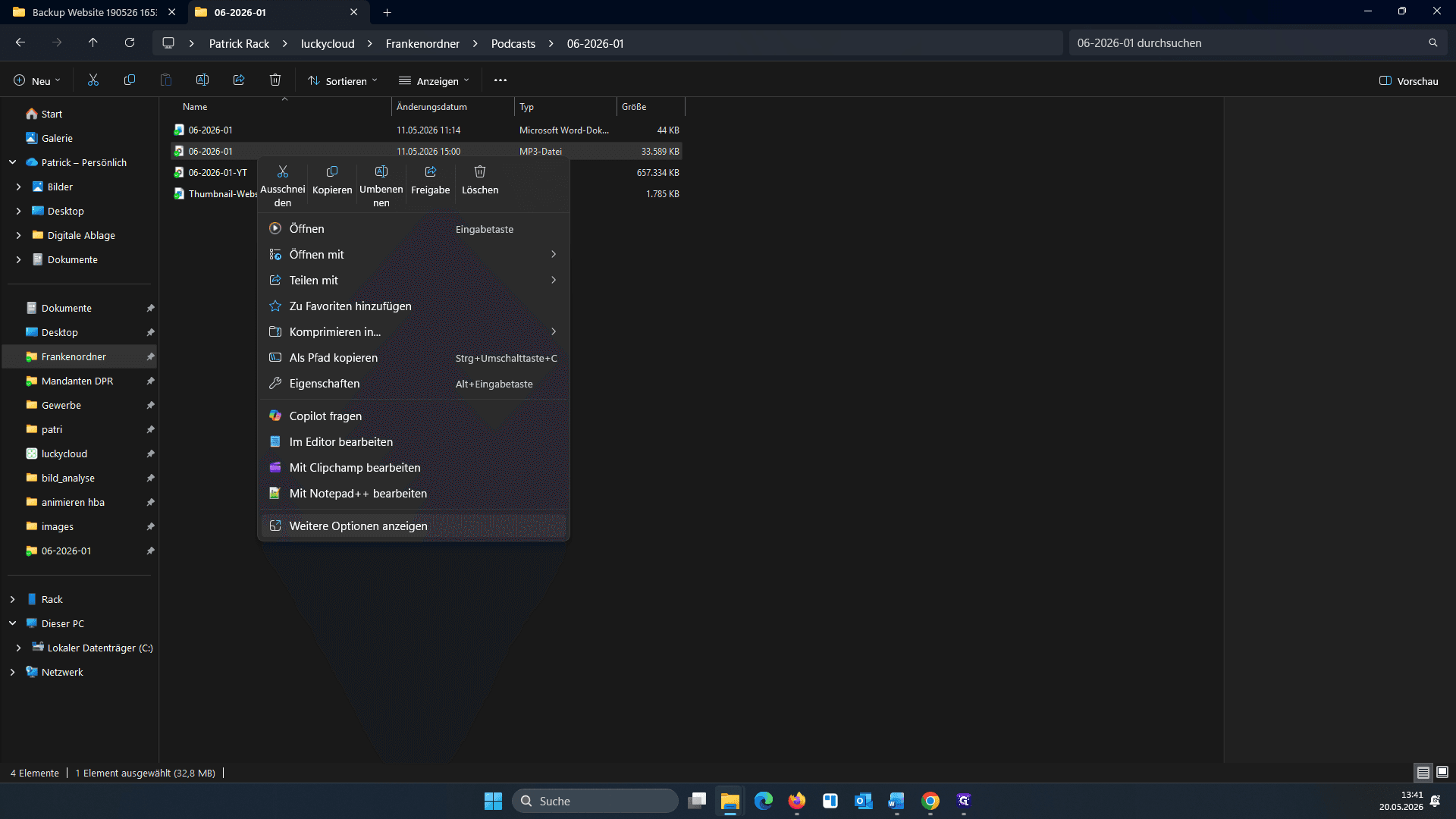Collapse the Patrick – Persönlich node

(x=13, y=162)
